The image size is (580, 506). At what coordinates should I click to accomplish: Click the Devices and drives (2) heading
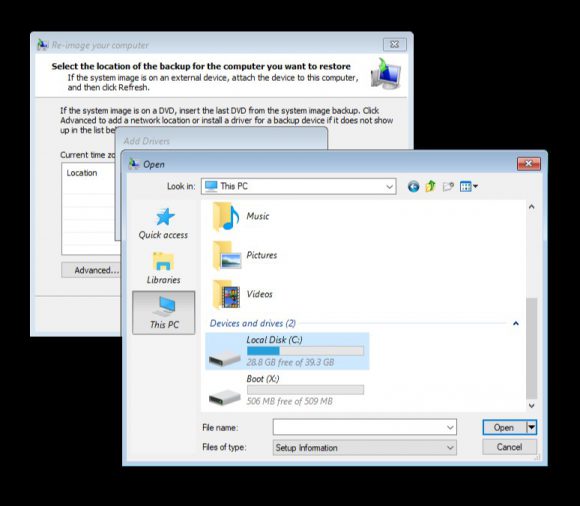[x=253, y=324]
